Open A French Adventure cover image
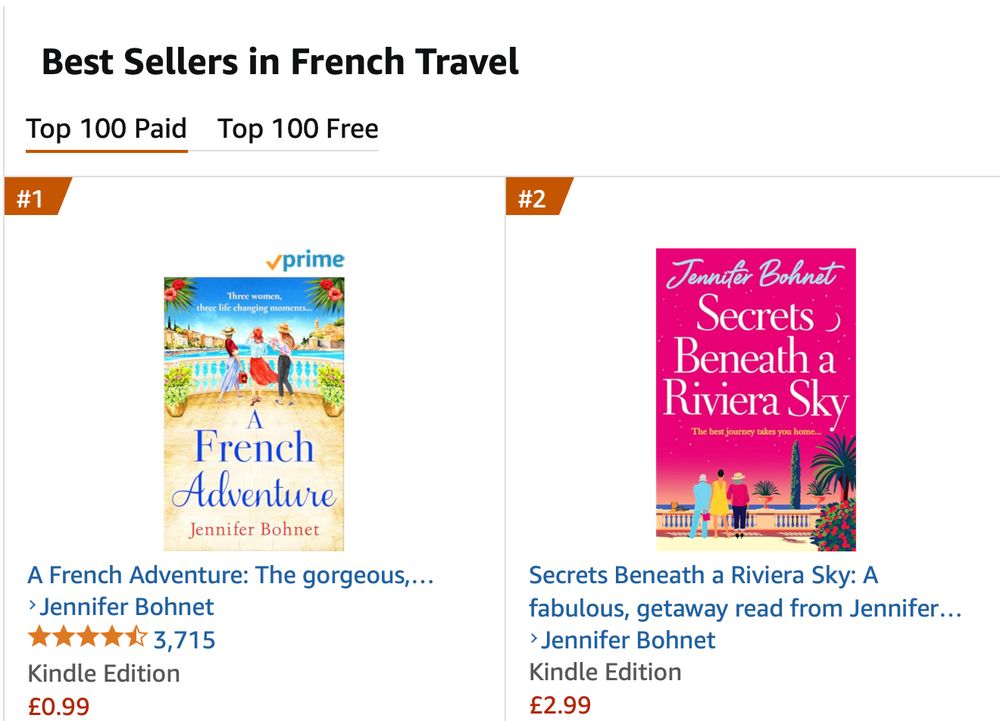The width and height of the screenshot is (1000, 721). pyautogui.click(x=254, y=414)
